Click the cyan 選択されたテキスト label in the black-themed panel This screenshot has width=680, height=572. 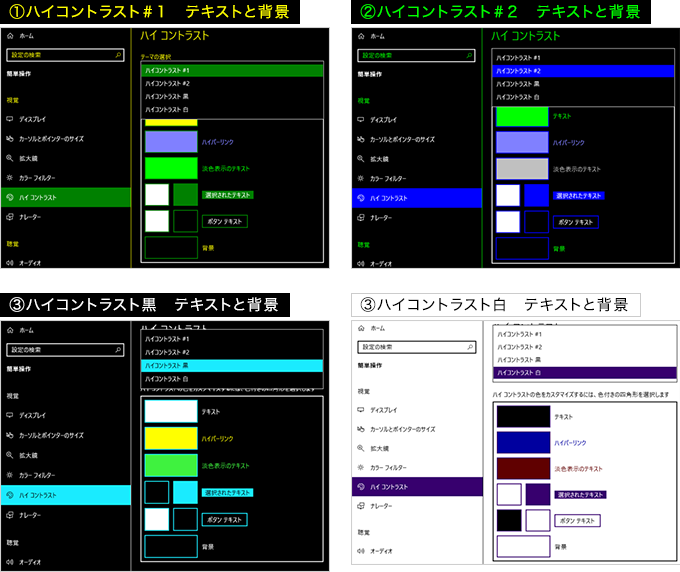227,493
